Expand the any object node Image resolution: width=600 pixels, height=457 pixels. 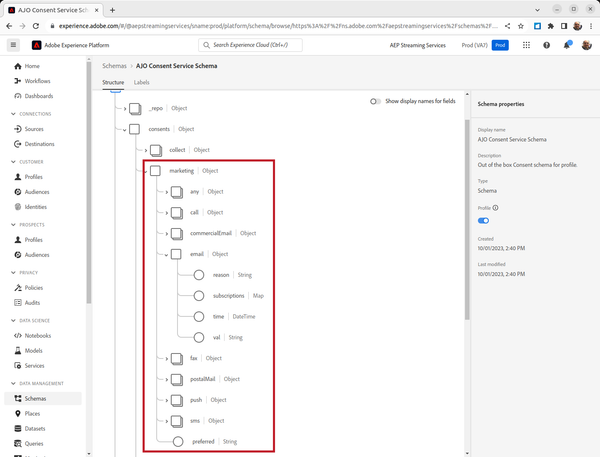[x=166, y=192]
